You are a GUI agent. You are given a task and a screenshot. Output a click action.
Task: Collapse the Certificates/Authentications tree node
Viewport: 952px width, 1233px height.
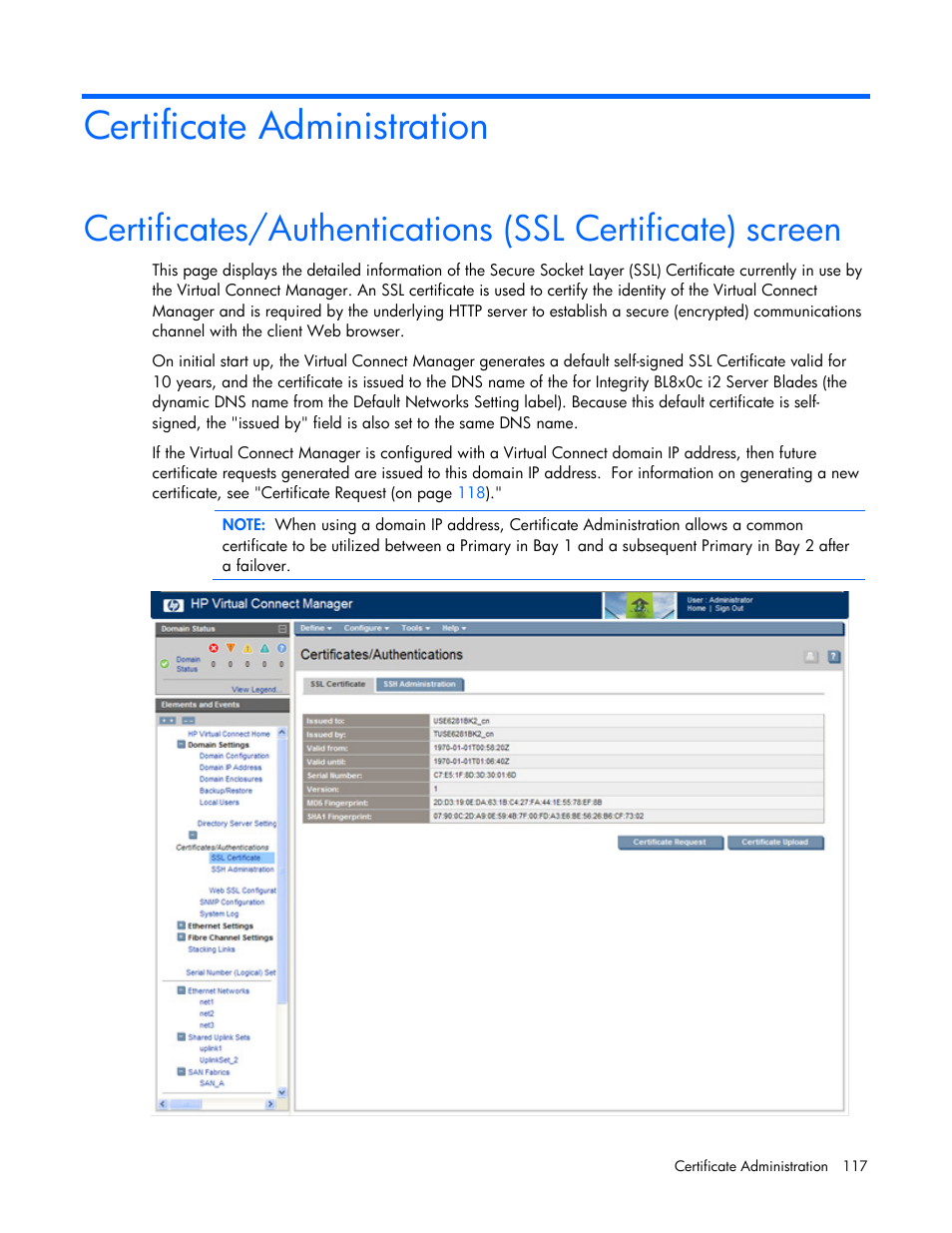193,836
